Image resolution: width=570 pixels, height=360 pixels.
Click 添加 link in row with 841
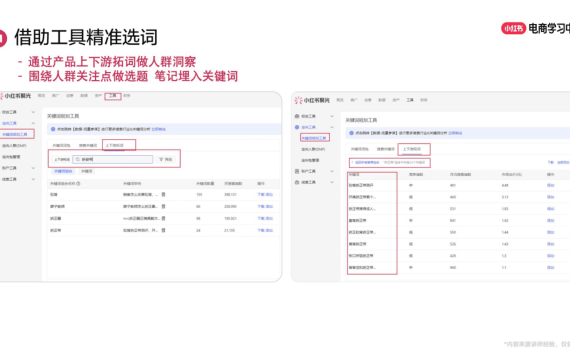click(551, 220)
